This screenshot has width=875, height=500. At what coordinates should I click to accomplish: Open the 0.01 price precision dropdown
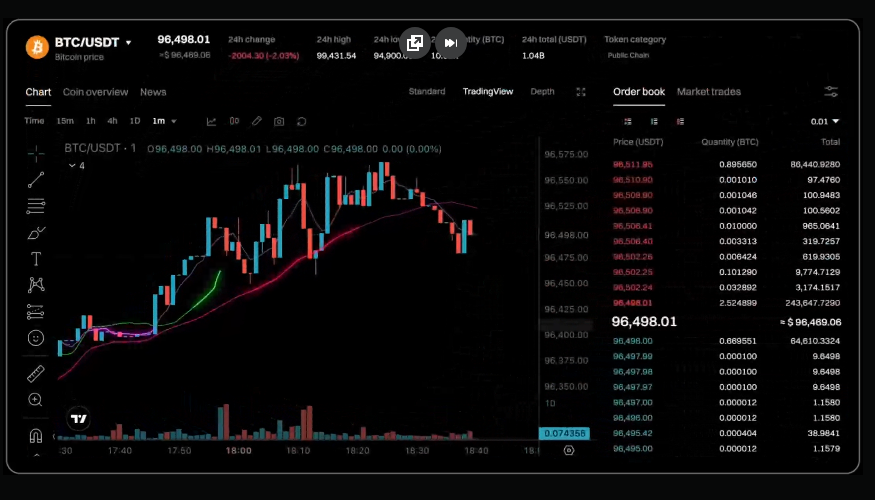pos(825,121)
